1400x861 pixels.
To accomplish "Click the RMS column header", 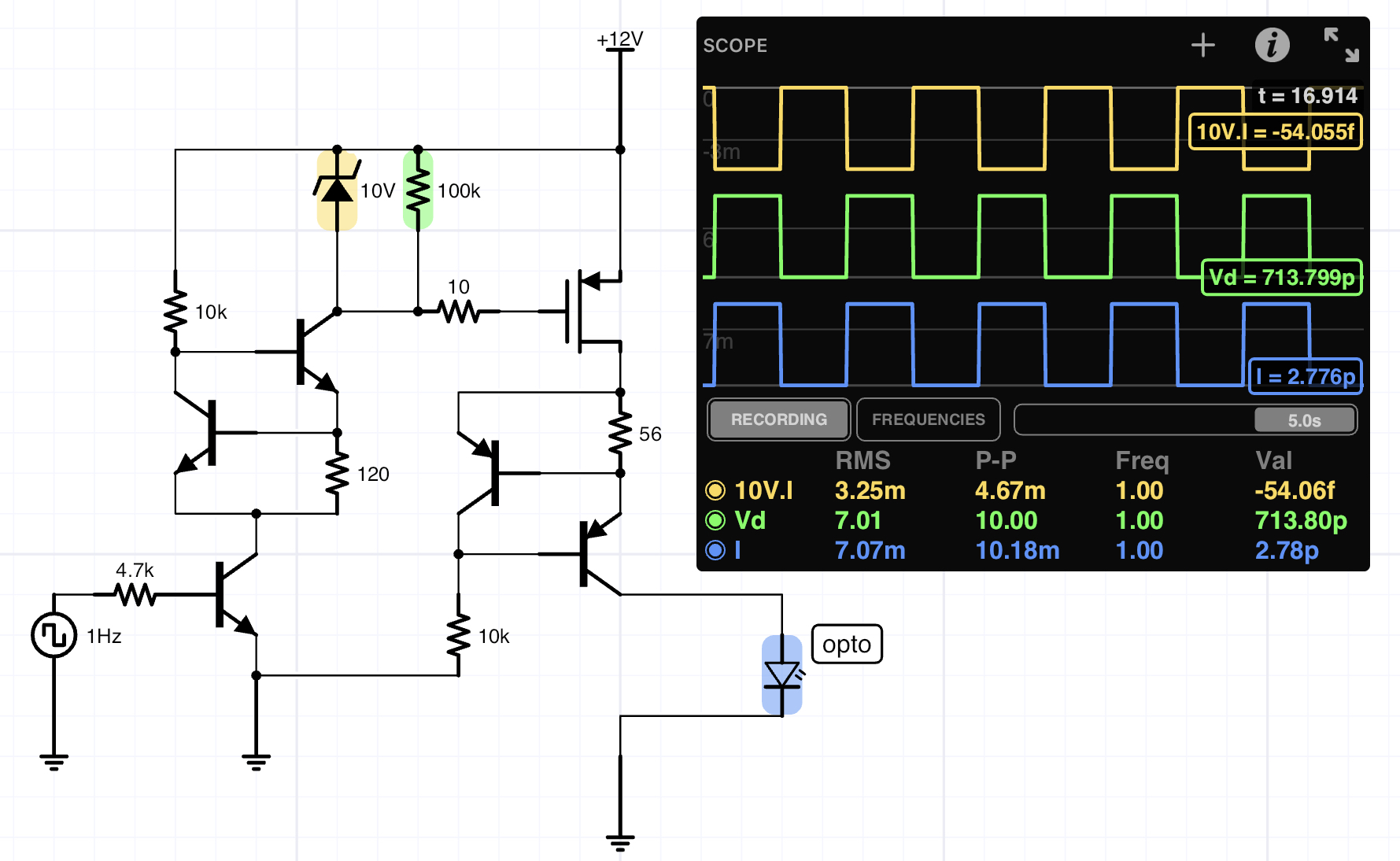I will coord(863,460).
